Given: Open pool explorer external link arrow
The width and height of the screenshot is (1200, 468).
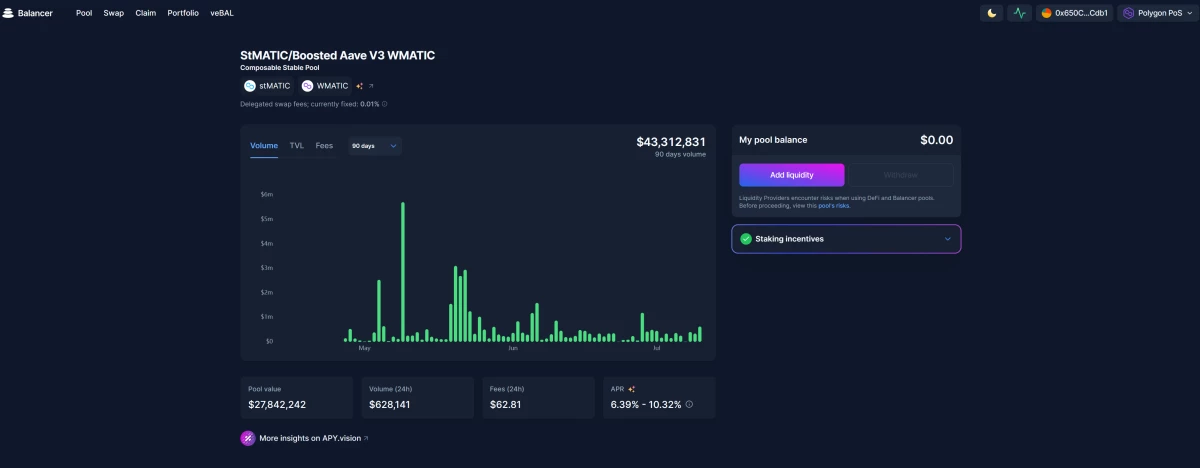Looking at the screenshot, I should pyautogui.click(x=371, y=86).
